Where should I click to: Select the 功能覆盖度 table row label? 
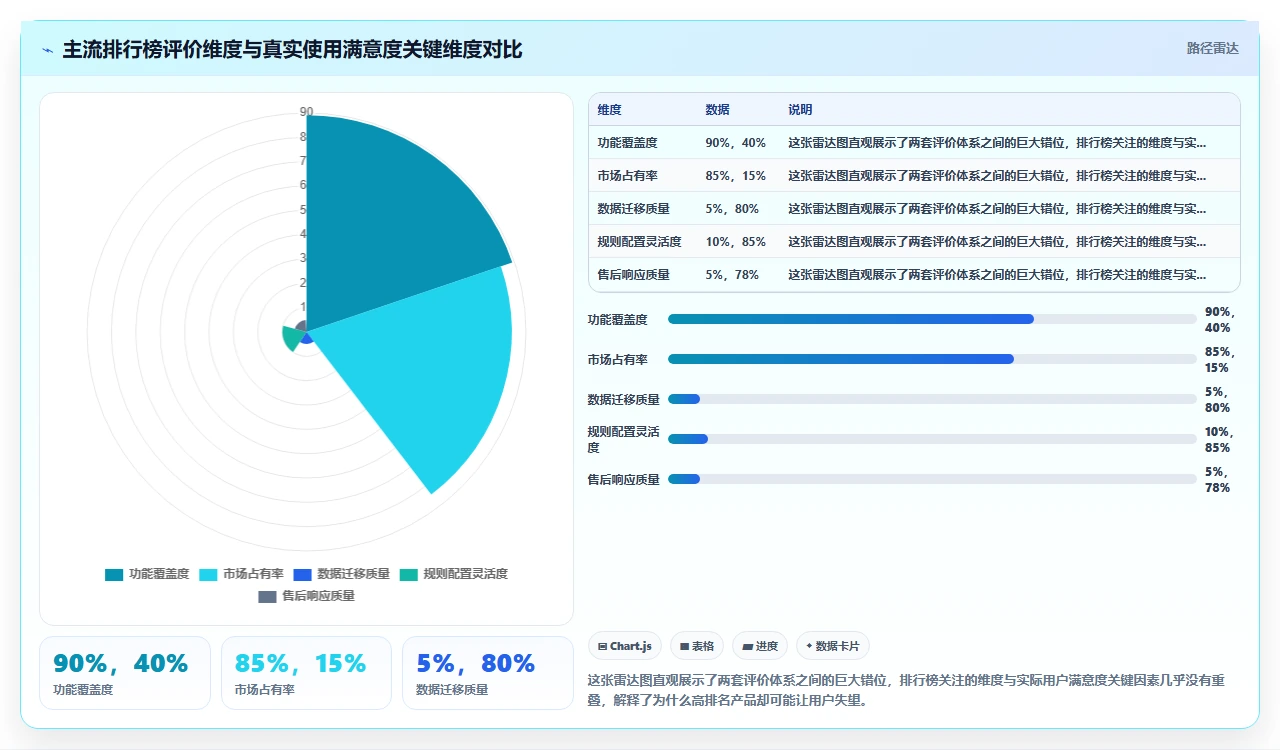[627, 143]
